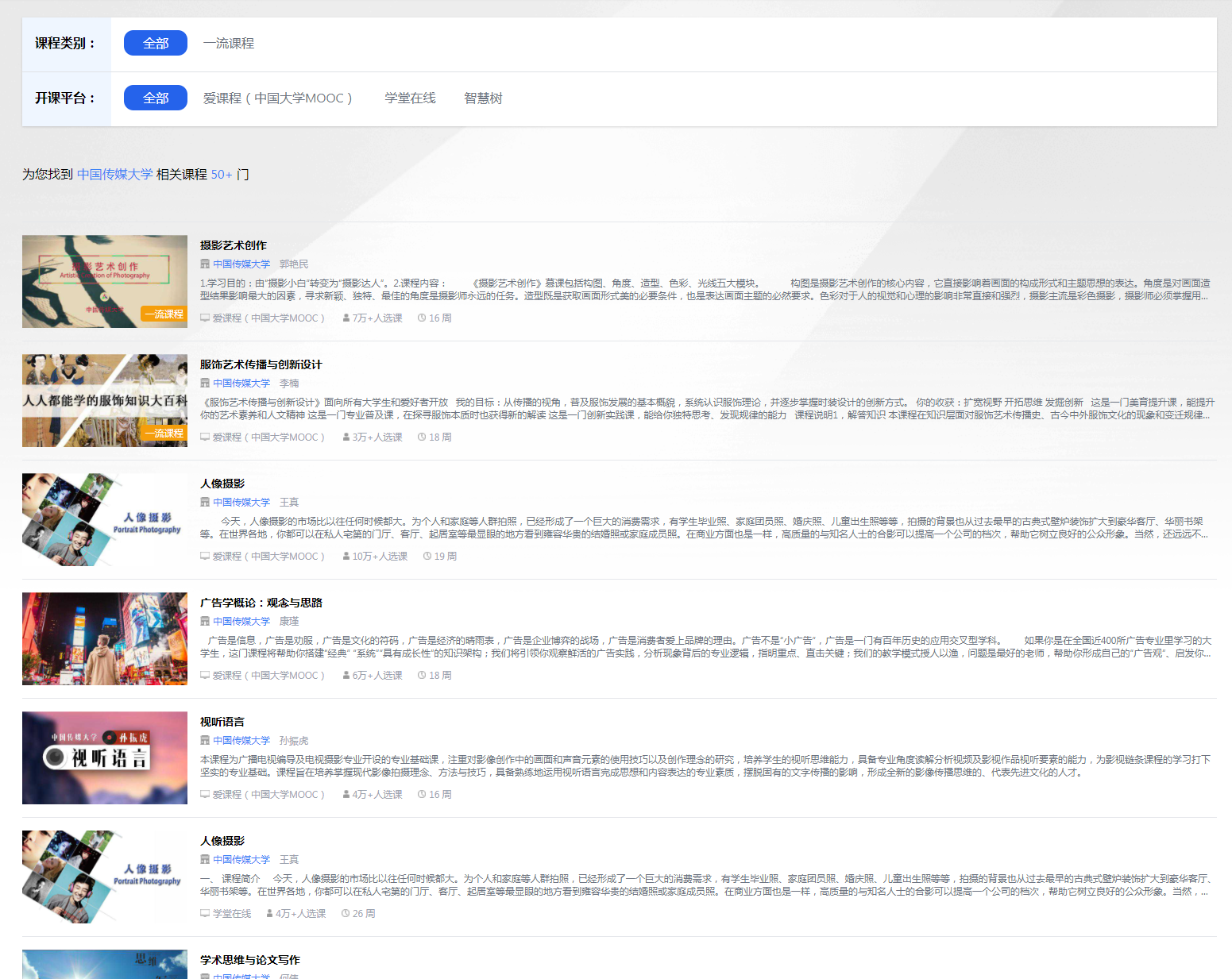Select 全部 in the 课程类别 filter

(156, 43)
